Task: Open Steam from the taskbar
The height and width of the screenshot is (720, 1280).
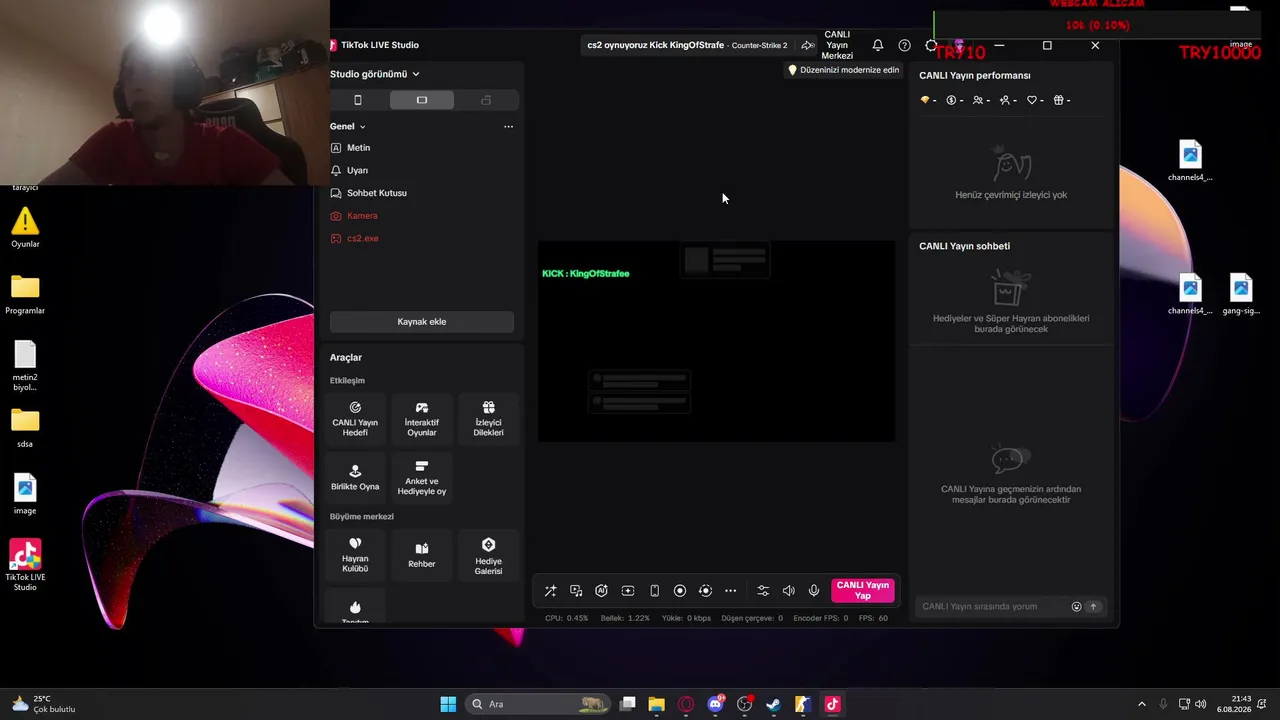Action: pos(773,704)
